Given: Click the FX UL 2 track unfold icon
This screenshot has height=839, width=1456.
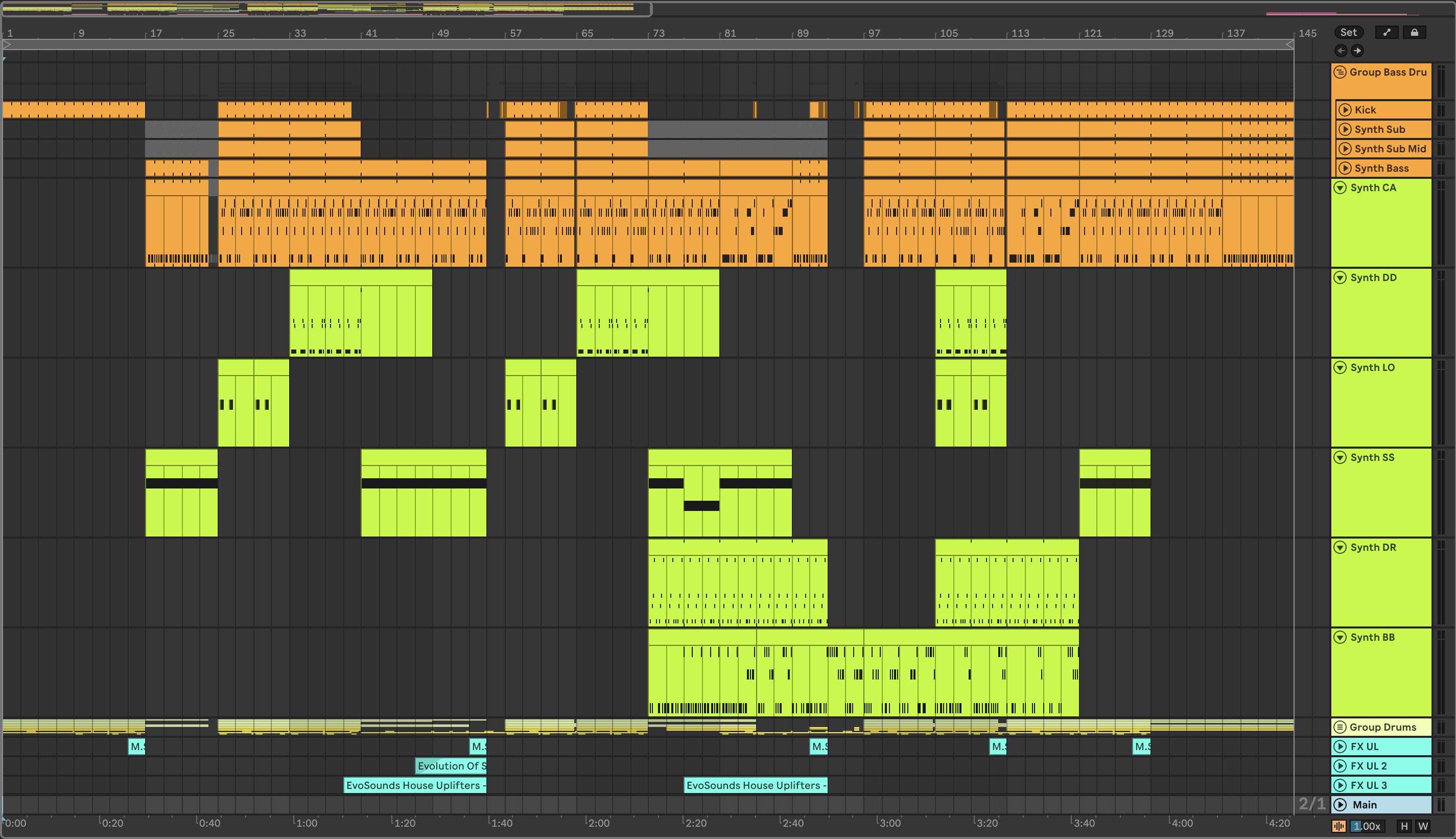Looking at the screenshot, I should tap(1340, 766).
